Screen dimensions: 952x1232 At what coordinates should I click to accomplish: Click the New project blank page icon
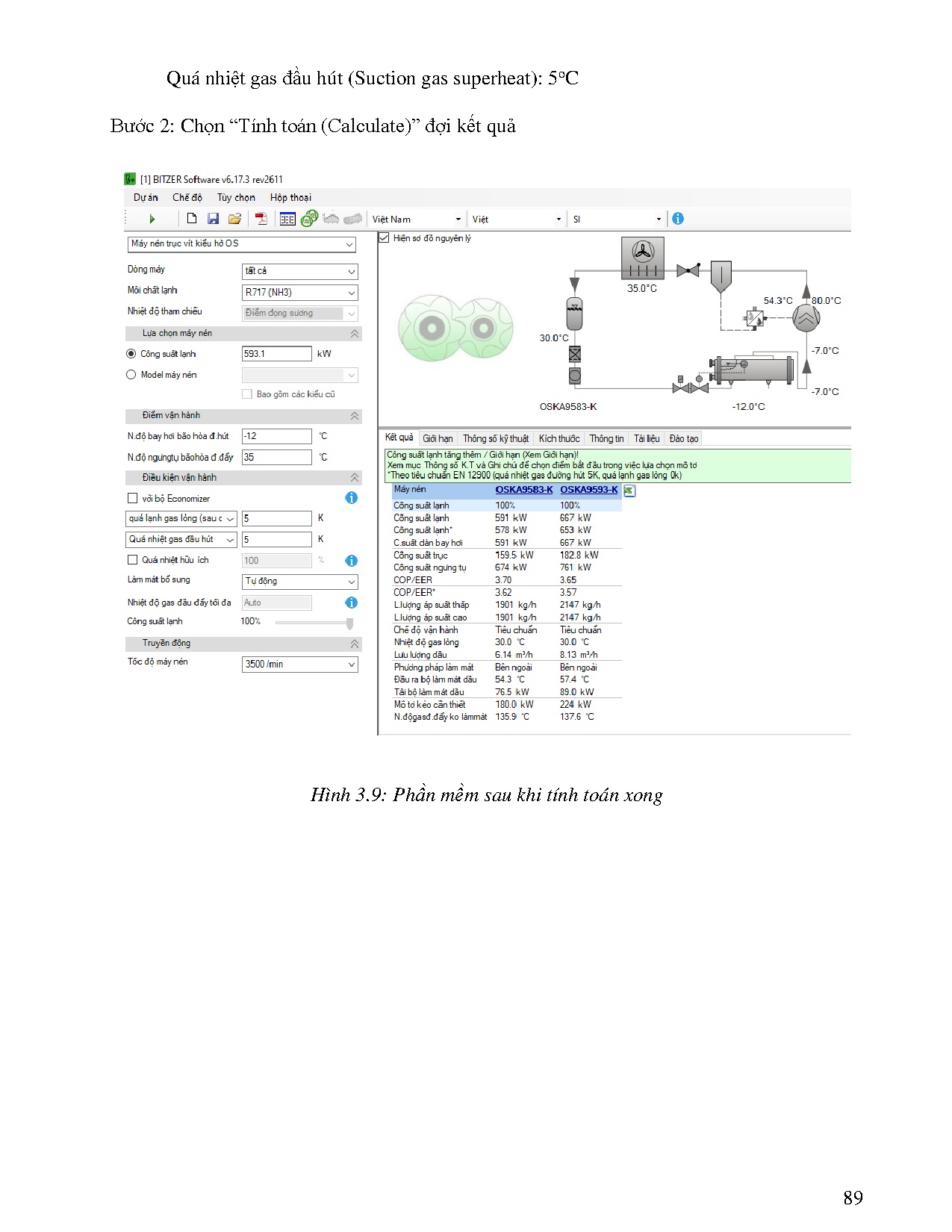tap(192, 219)
